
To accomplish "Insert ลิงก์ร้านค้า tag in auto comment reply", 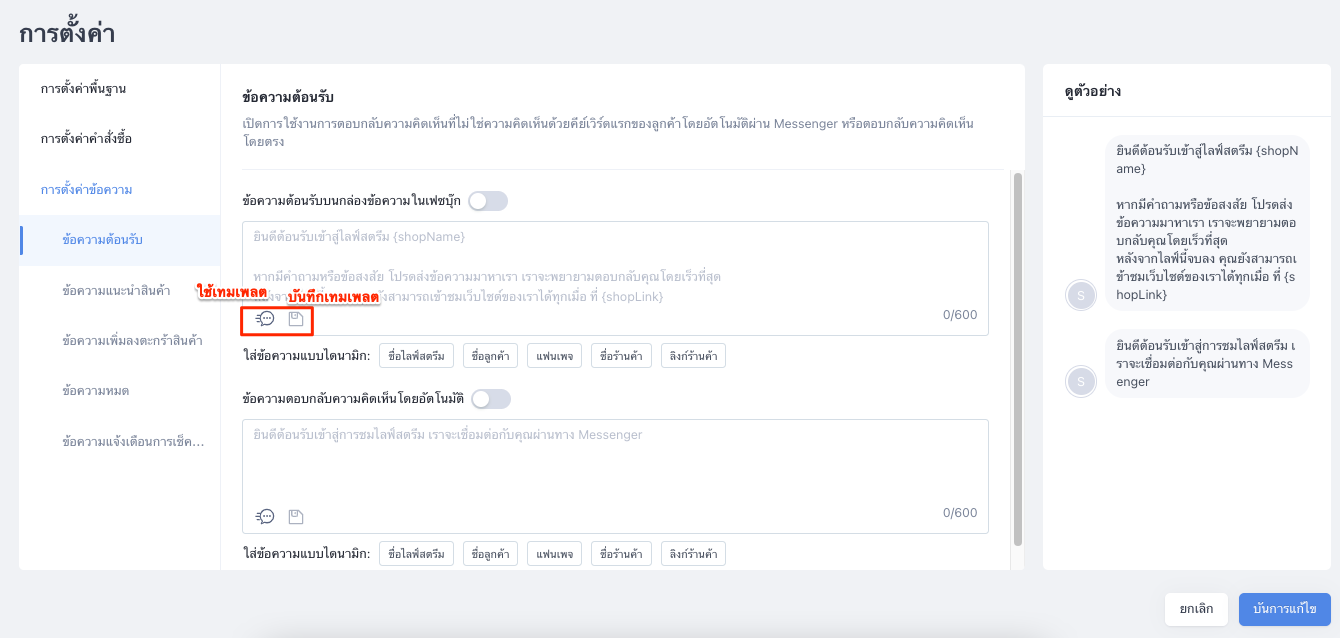I will point(693,554).
